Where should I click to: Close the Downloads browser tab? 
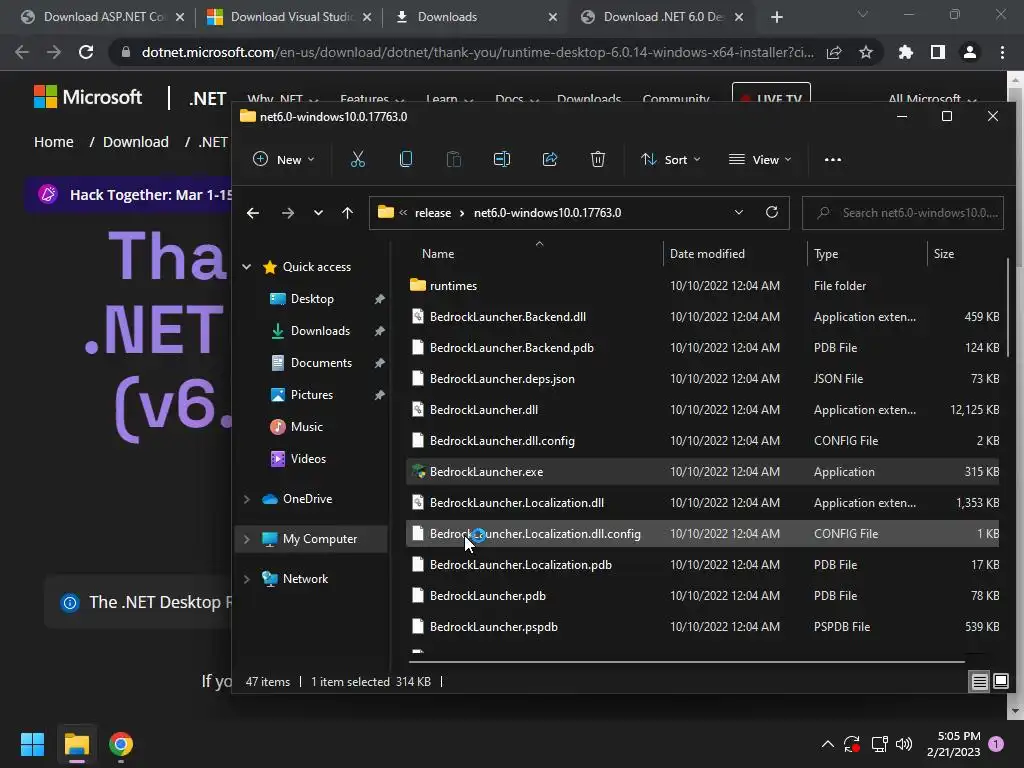tap(553, 18)
